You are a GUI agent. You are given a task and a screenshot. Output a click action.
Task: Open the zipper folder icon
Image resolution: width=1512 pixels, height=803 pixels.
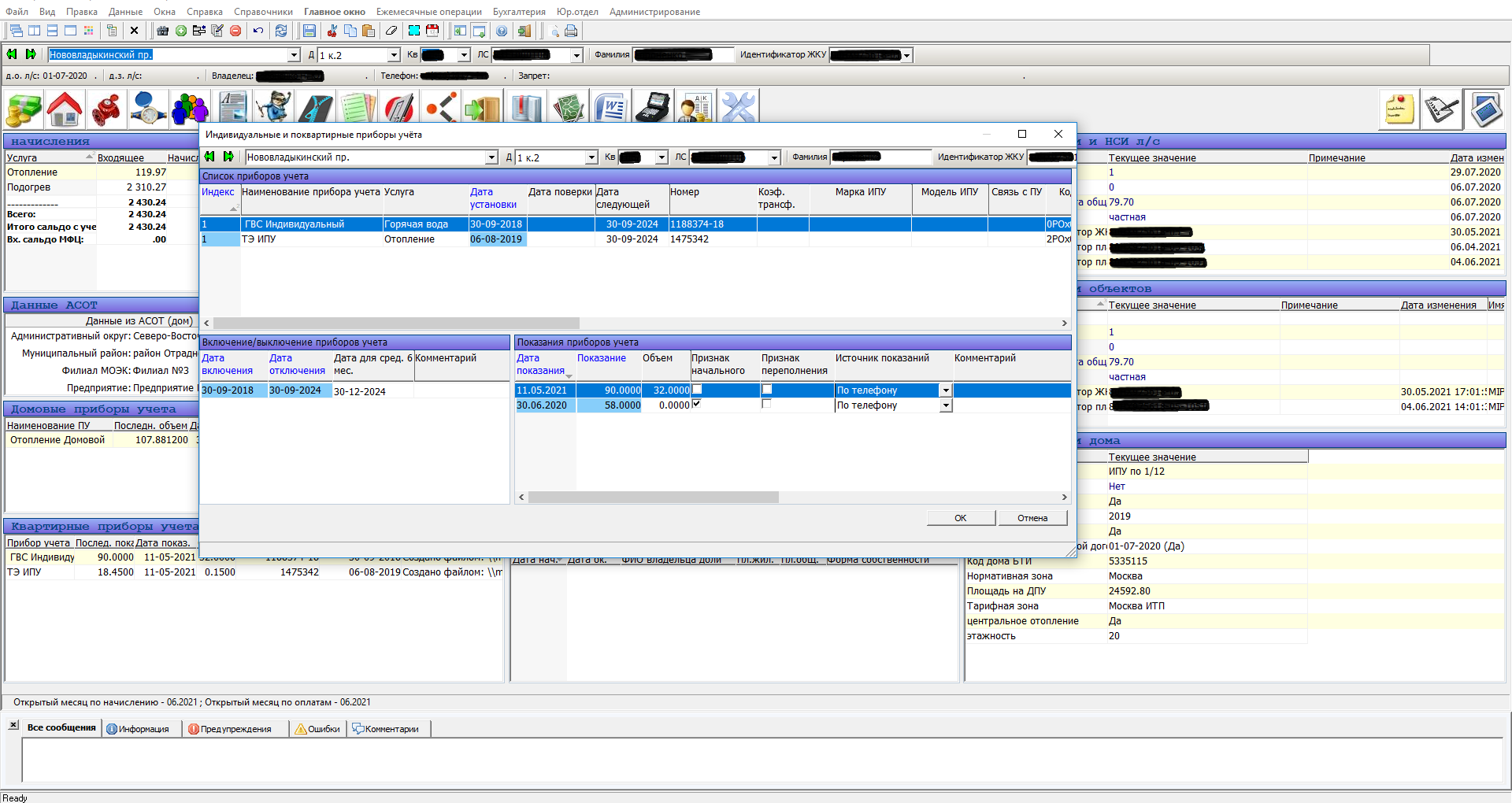[316, 107]
